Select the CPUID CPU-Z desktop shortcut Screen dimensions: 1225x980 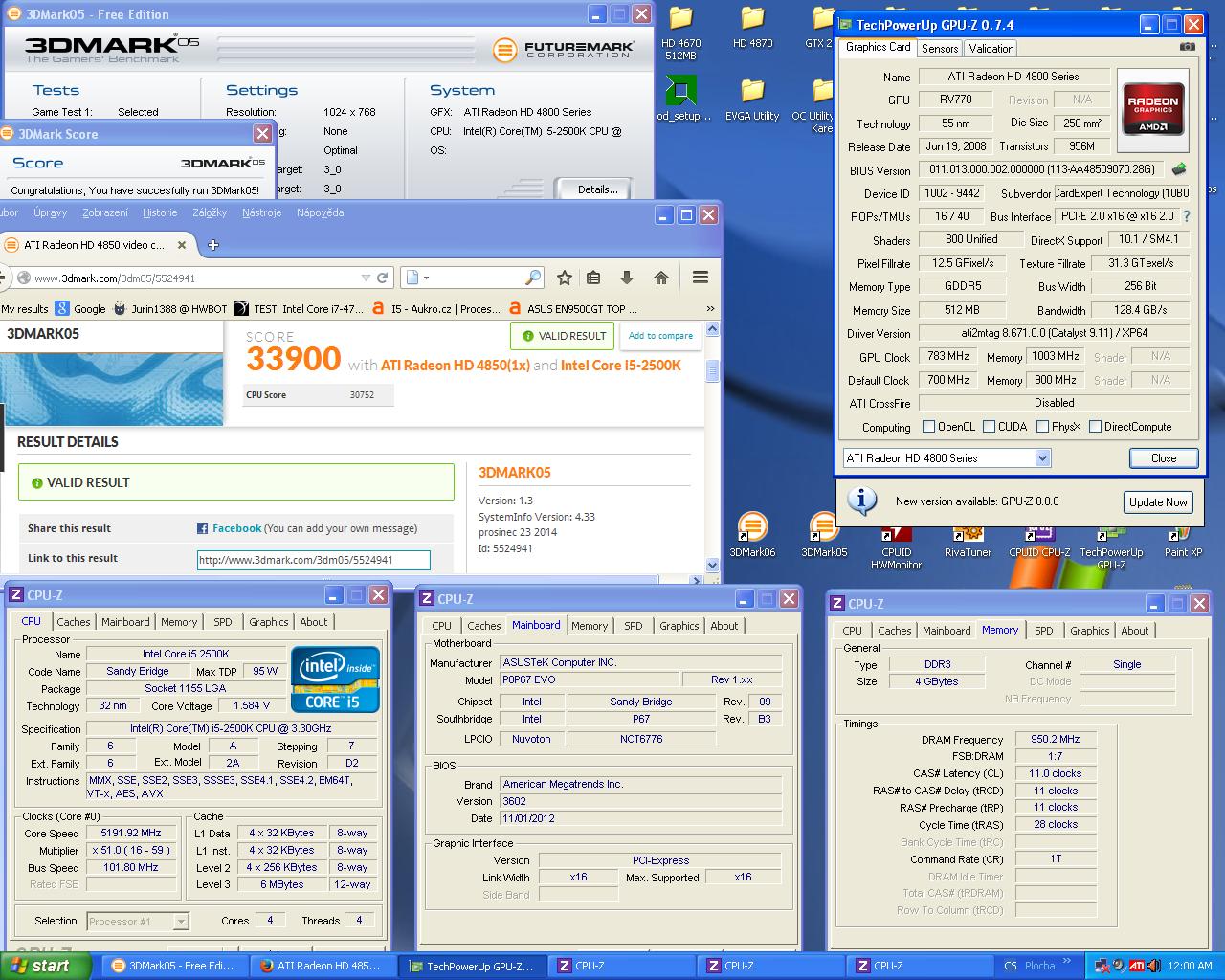coord(1039,543)
